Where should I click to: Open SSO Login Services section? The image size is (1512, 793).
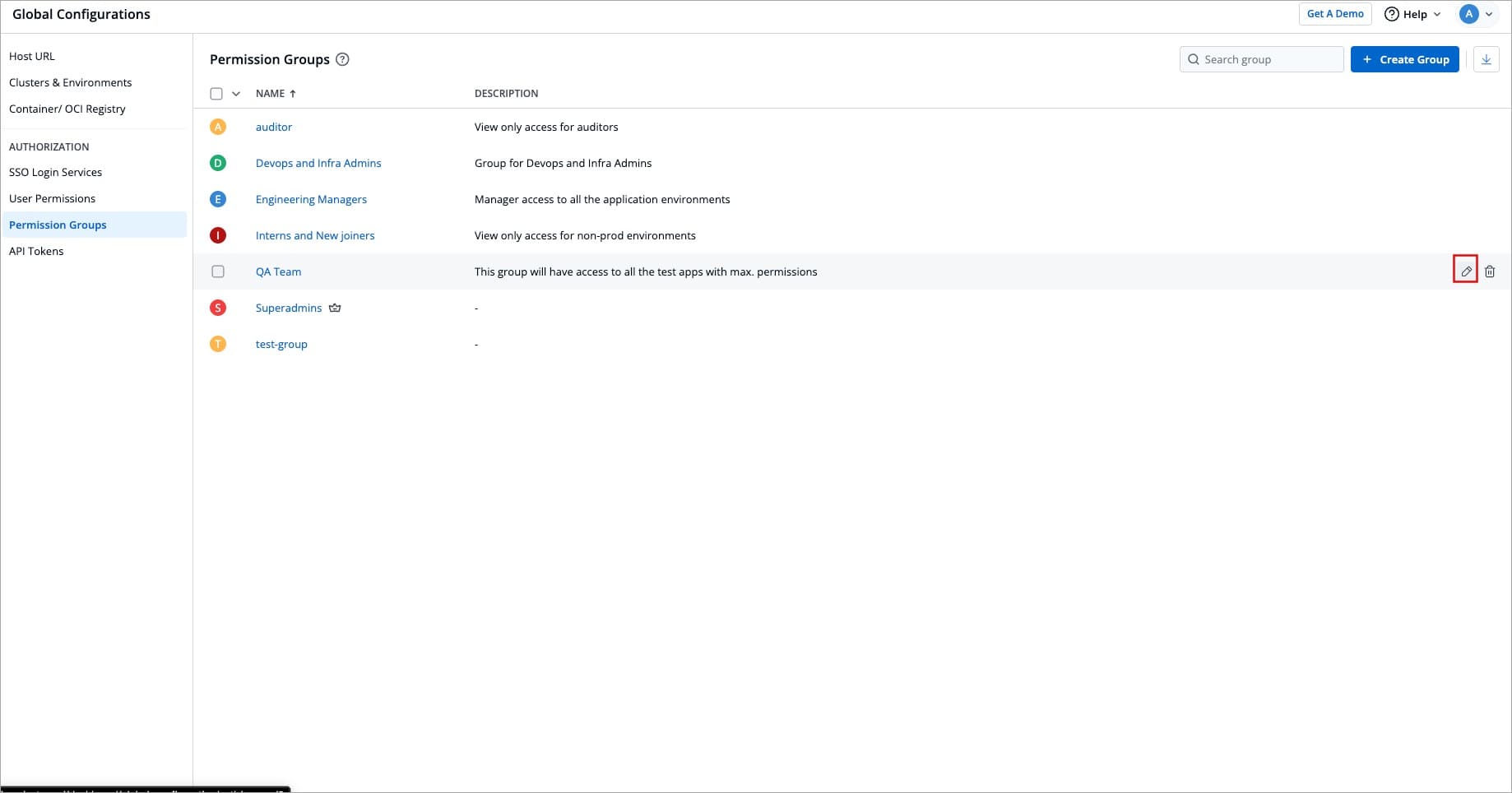tap(55, 172)
